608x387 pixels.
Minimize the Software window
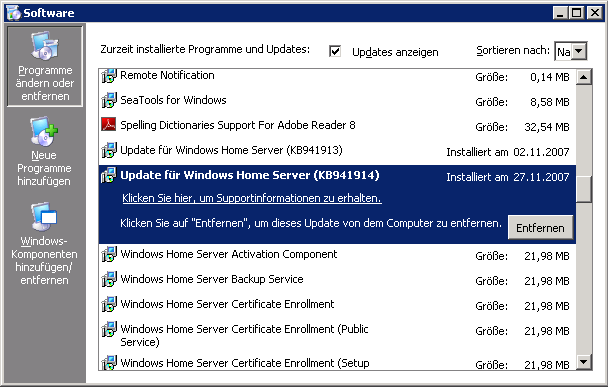click(560, 13)
